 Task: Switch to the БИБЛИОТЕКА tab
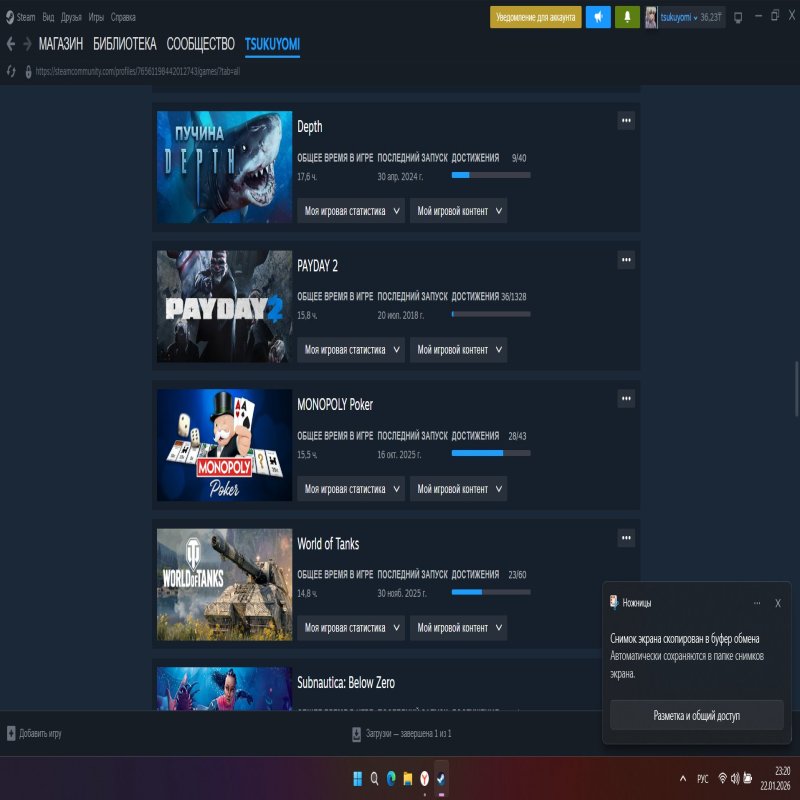coord(124,44)
